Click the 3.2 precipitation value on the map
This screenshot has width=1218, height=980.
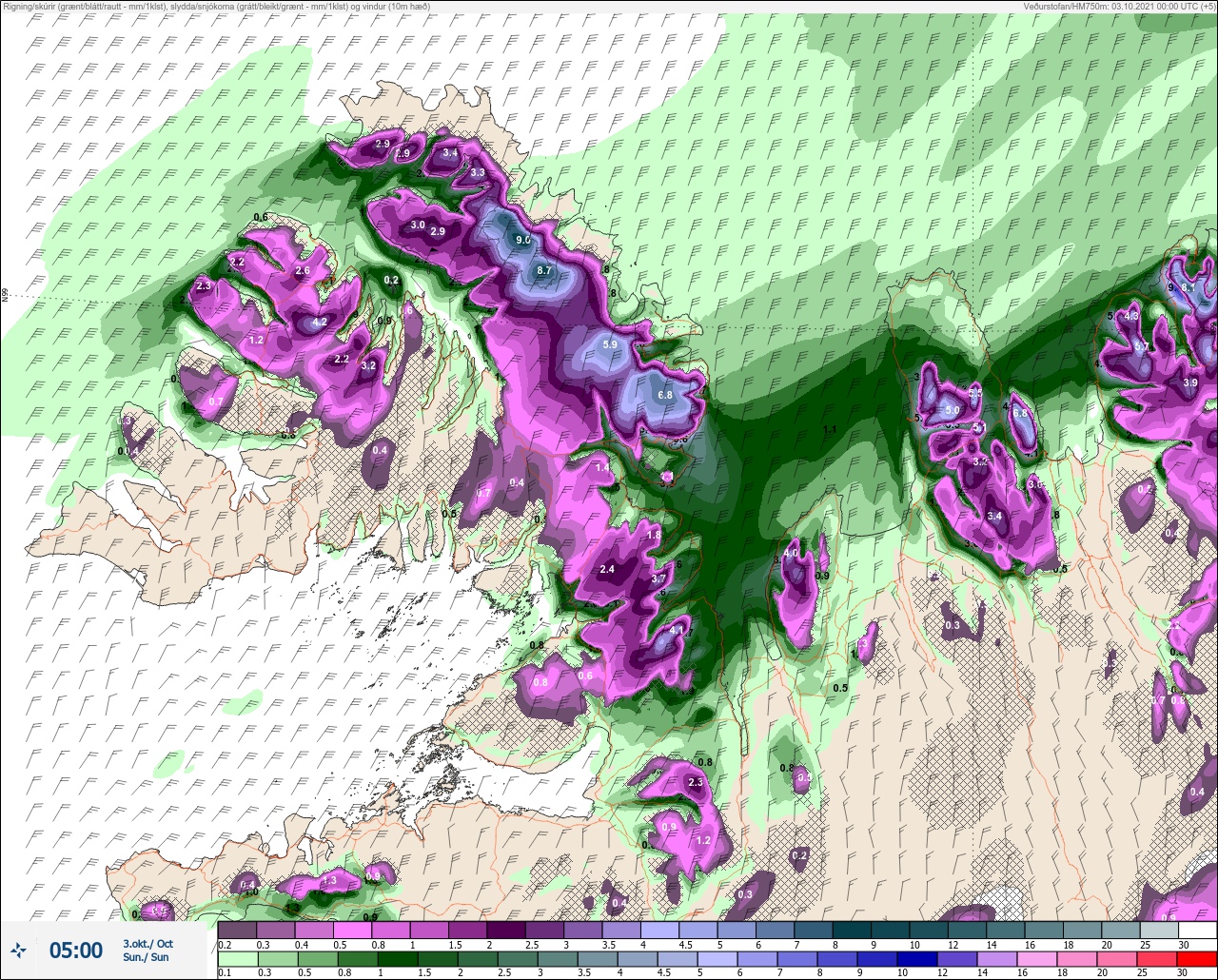369,365
